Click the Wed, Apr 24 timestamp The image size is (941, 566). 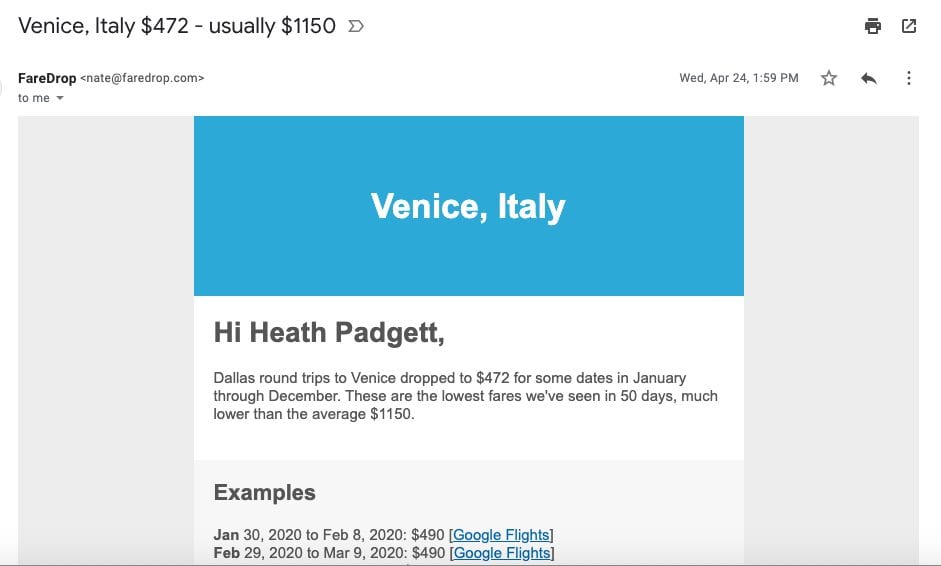[739, 78]
